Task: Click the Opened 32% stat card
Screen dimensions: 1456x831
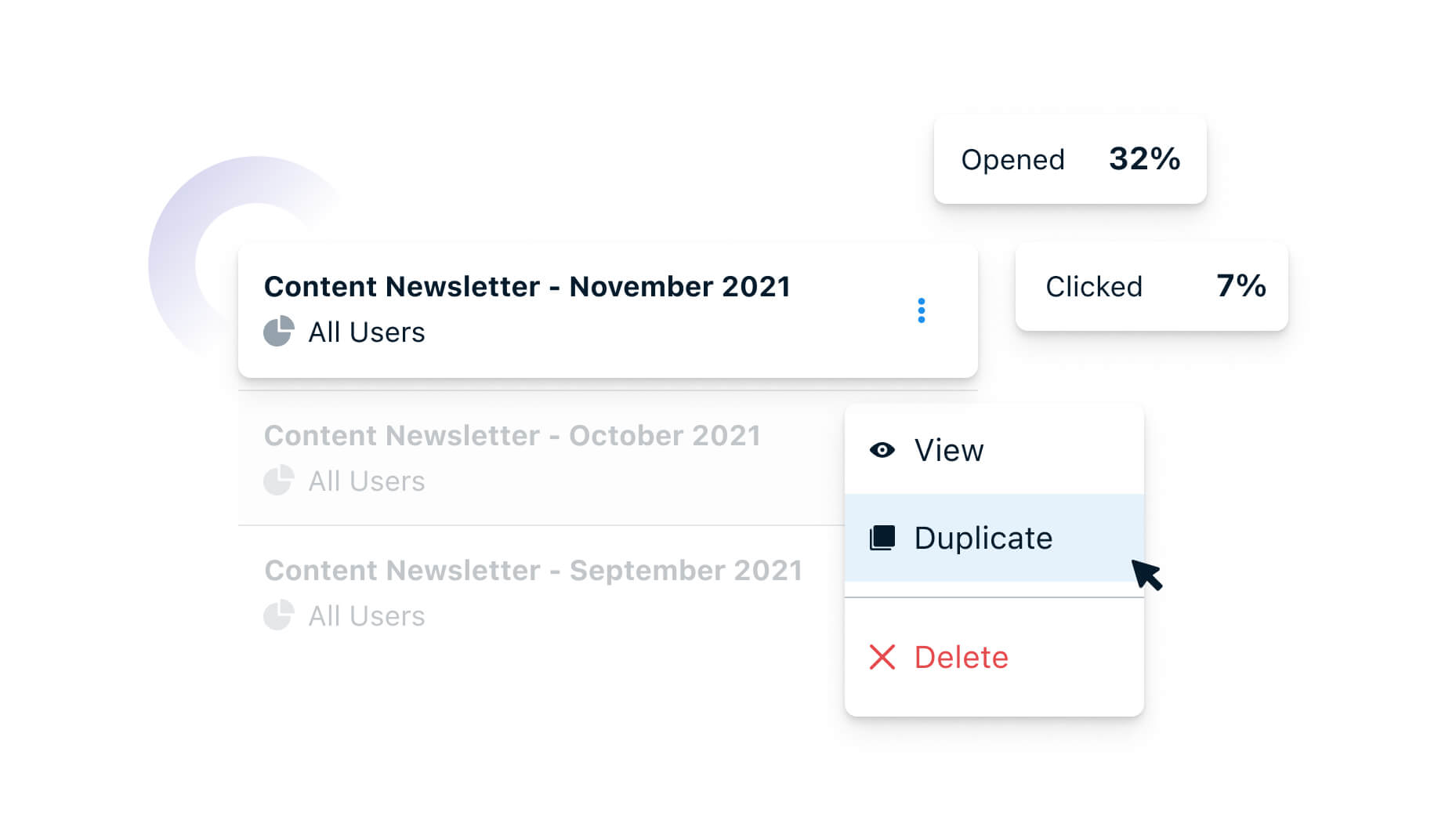Action: click(1070, 159)
